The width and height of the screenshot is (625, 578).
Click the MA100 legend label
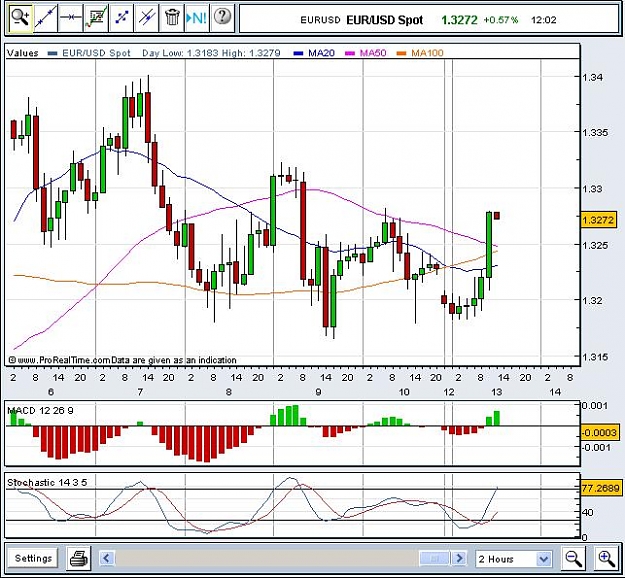(427, 53)
